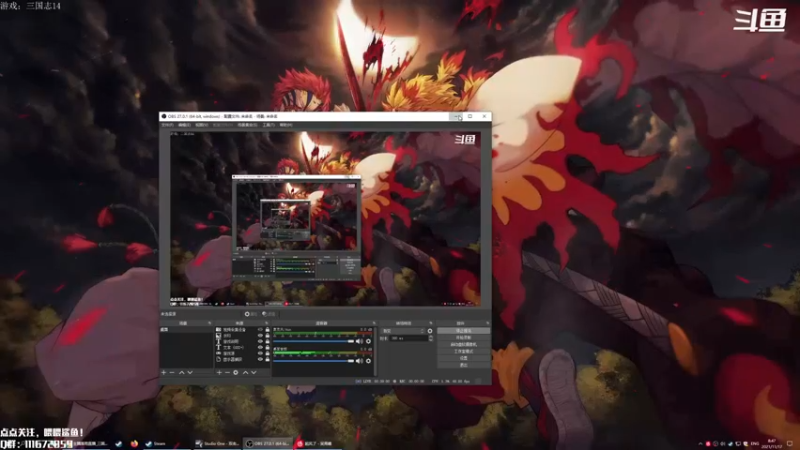Select the 显示器捕获 source row
The width and height of the screenshot is (800, 450).
click(242, 359)
